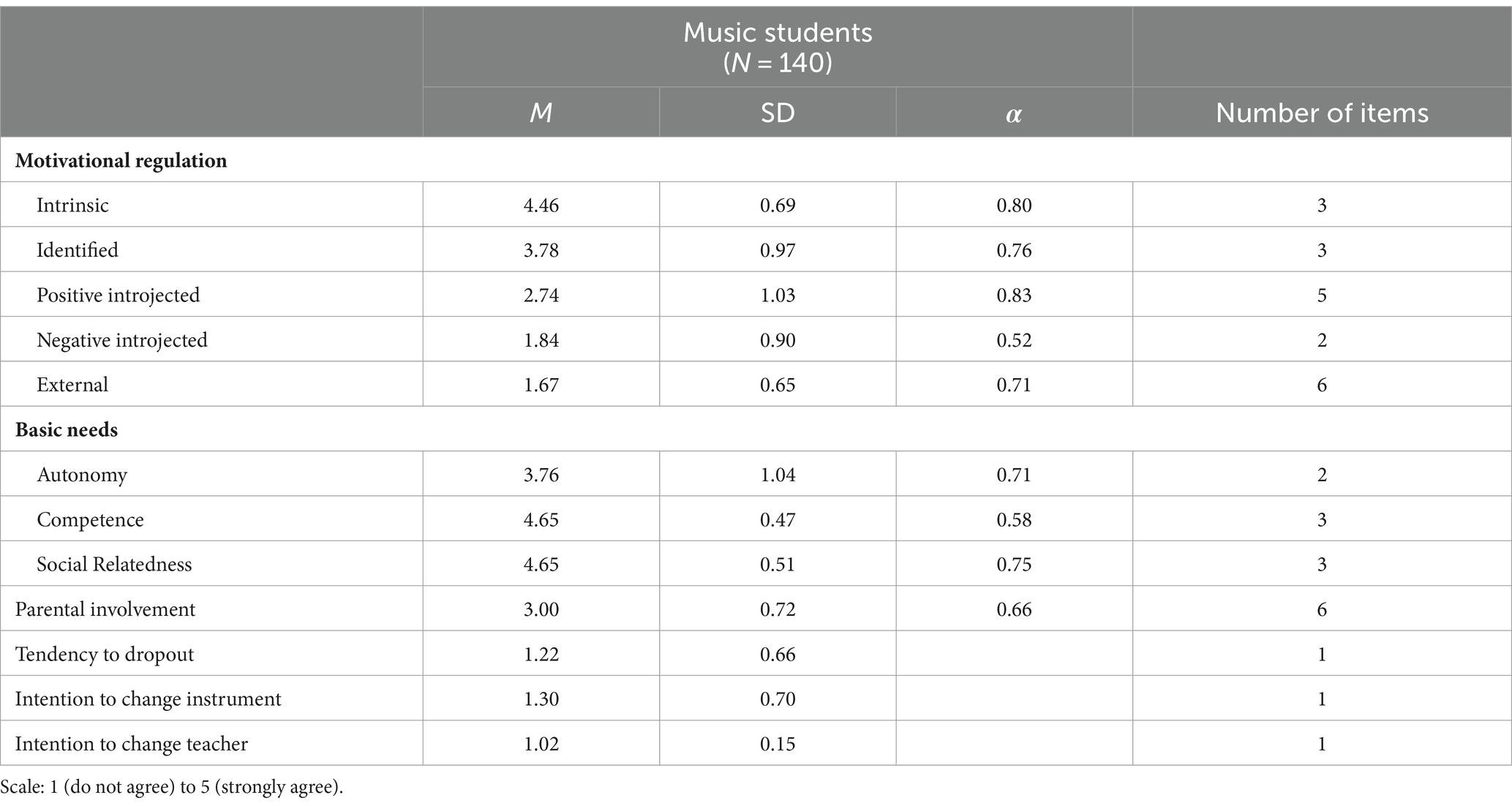Select the Motivational regulation section row
Image resolution: width=1512 pixels, height=806 pixels.
pos(756,160)
